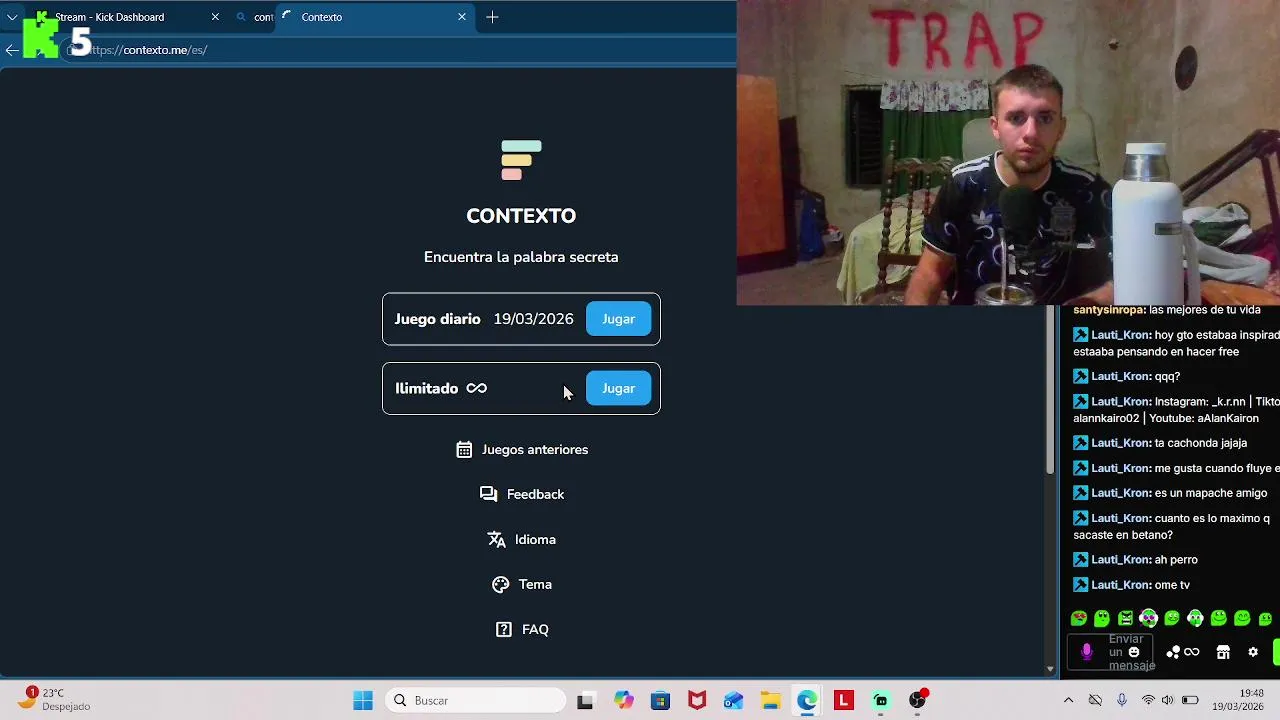Click the scroll down arrow of page scrollbar
This screenshot has height=720, width=1280.
coord(1050,669)
